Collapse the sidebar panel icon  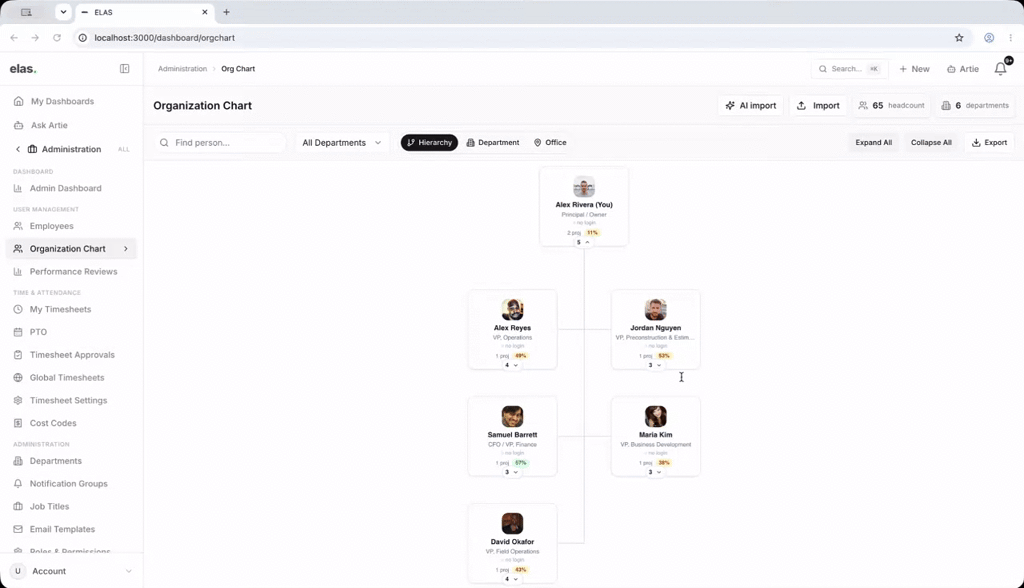pyautogui.click(x=124, y=69)
